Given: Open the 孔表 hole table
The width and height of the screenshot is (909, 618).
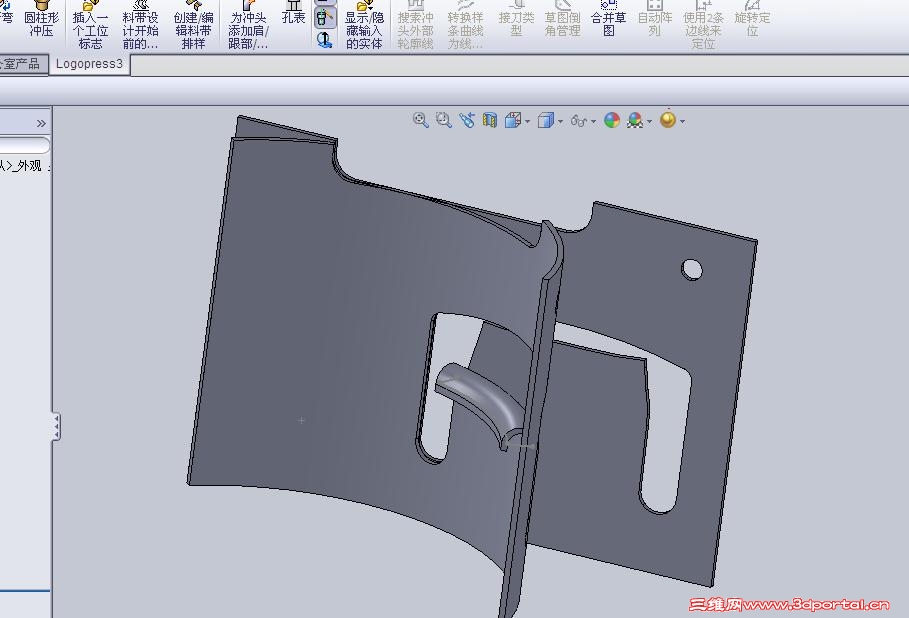Looking at the screenshot, I should pyautogui.click(x=293, y=13).
